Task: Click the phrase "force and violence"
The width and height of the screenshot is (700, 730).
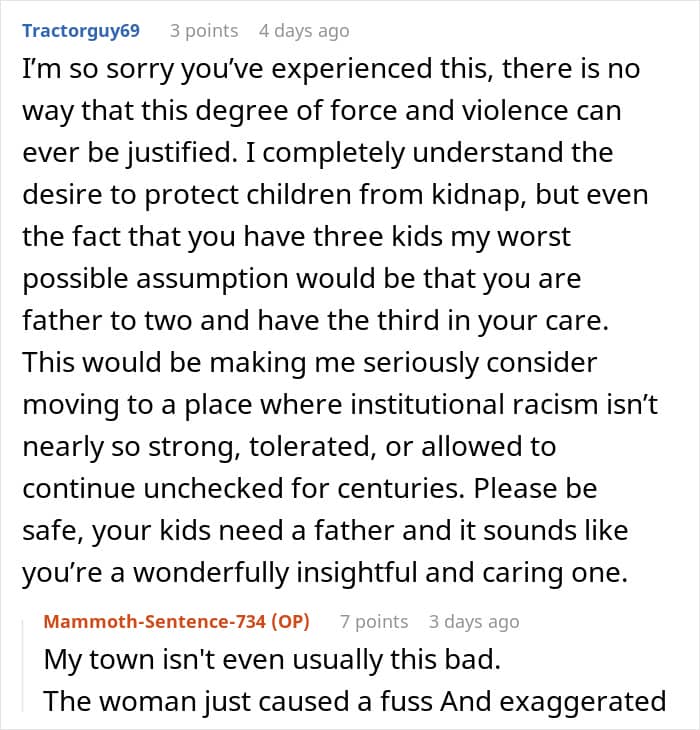Action: tap(449, 111)
